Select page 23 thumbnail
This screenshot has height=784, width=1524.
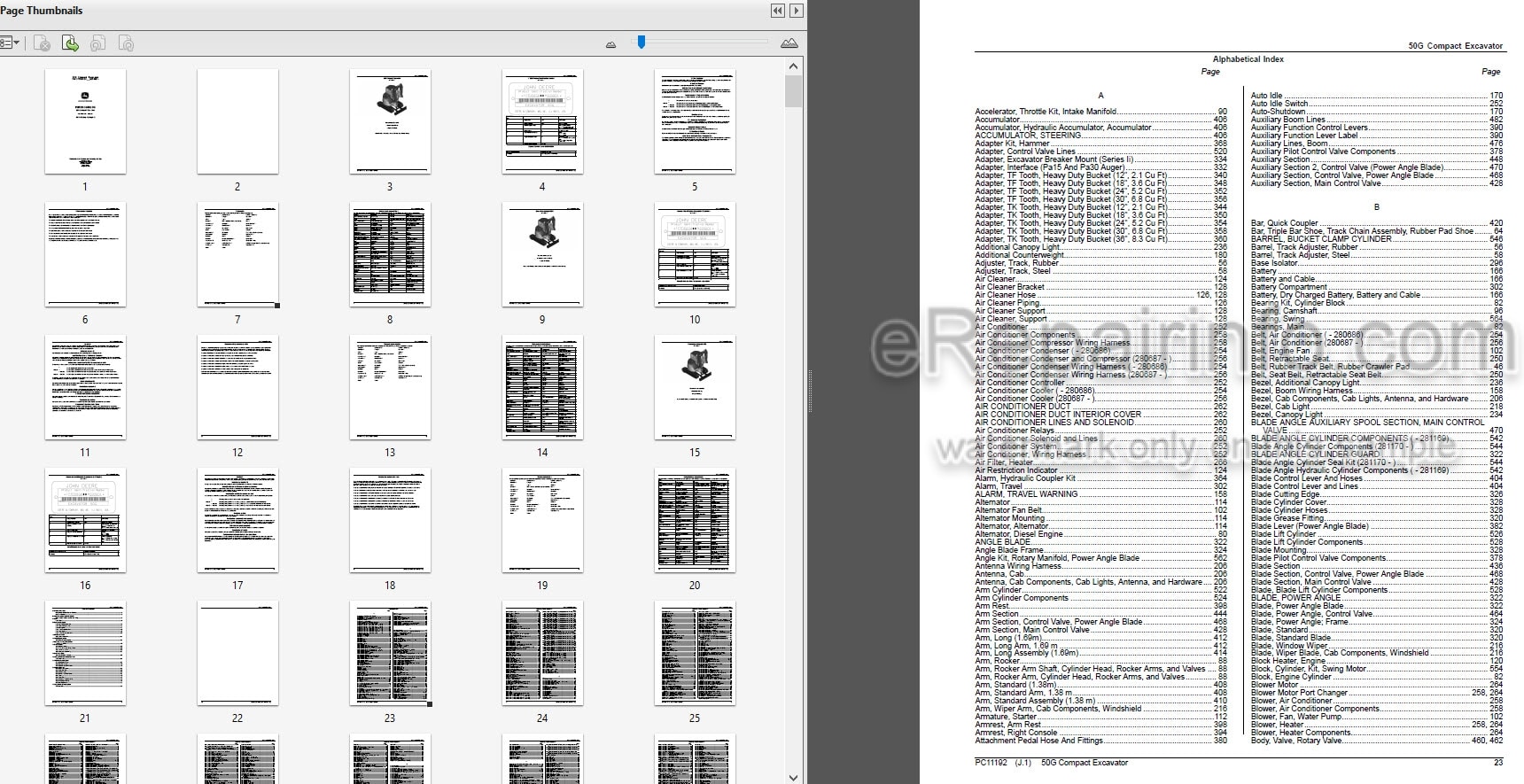(x=390, y=653)
